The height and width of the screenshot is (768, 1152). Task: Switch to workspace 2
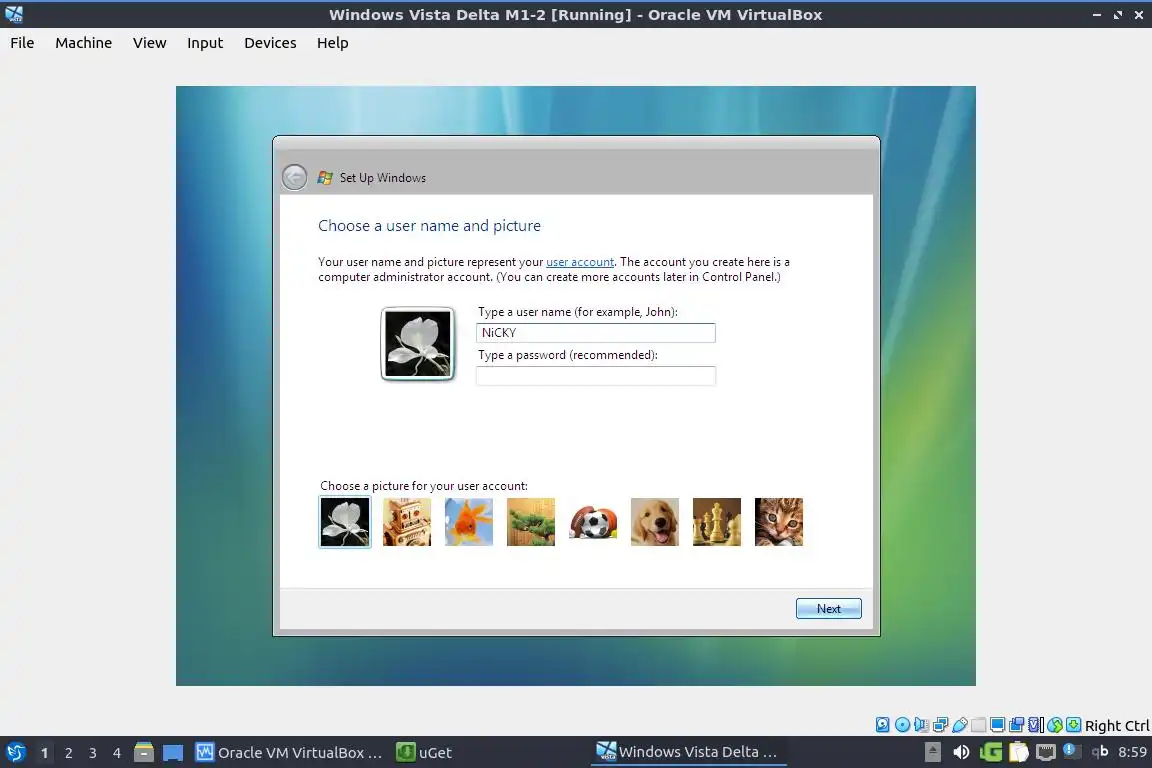tap(68, 753)
